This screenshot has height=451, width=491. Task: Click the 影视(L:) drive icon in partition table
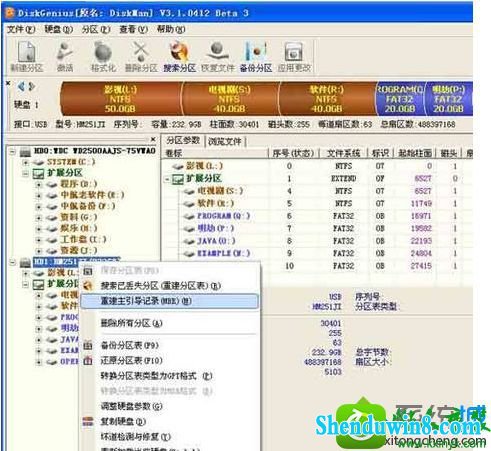(178, 166)
